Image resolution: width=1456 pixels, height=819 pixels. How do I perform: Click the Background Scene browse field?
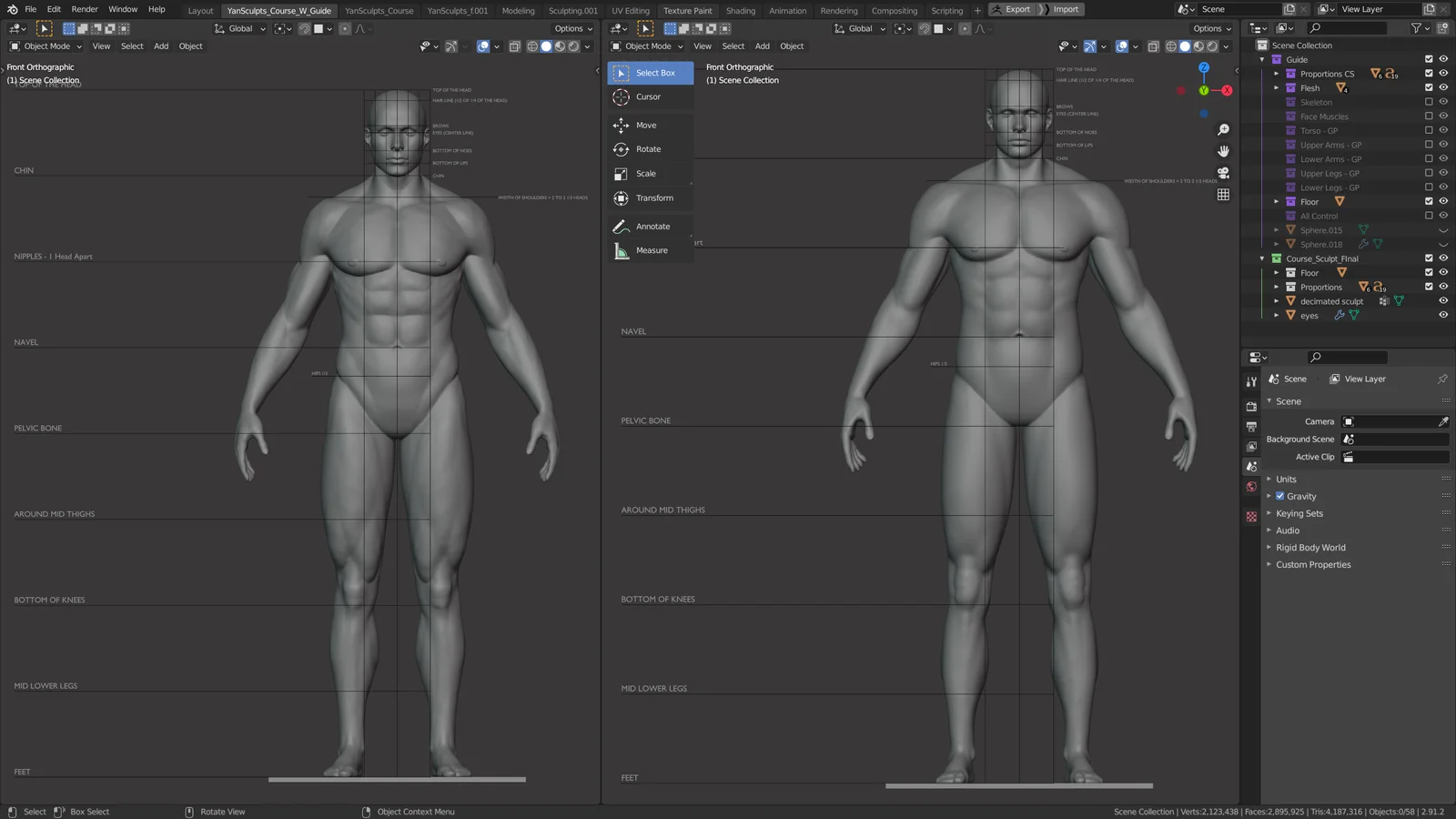1394,439
